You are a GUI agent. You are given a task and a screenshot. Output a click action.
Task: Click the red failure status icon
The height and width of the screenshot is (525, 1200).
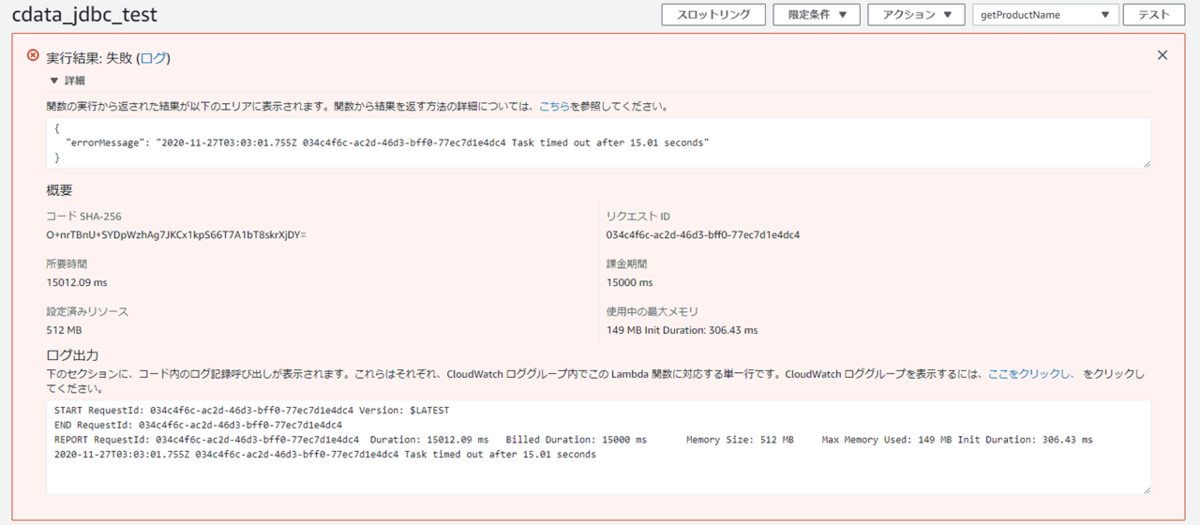[33, 56]
